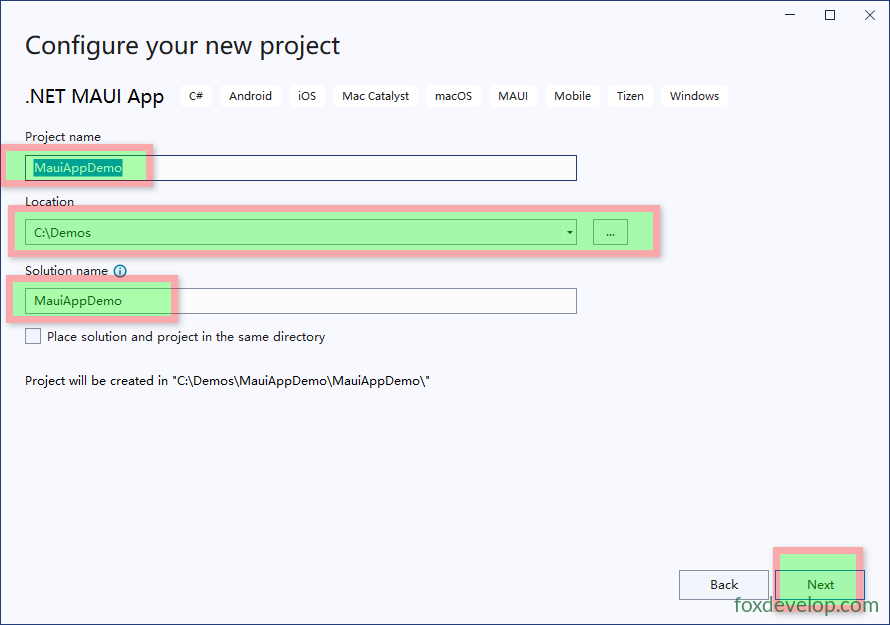Click the Windows tag
Image resolution: width=890 pixels, height=625 pixels.
click(694, 96)
